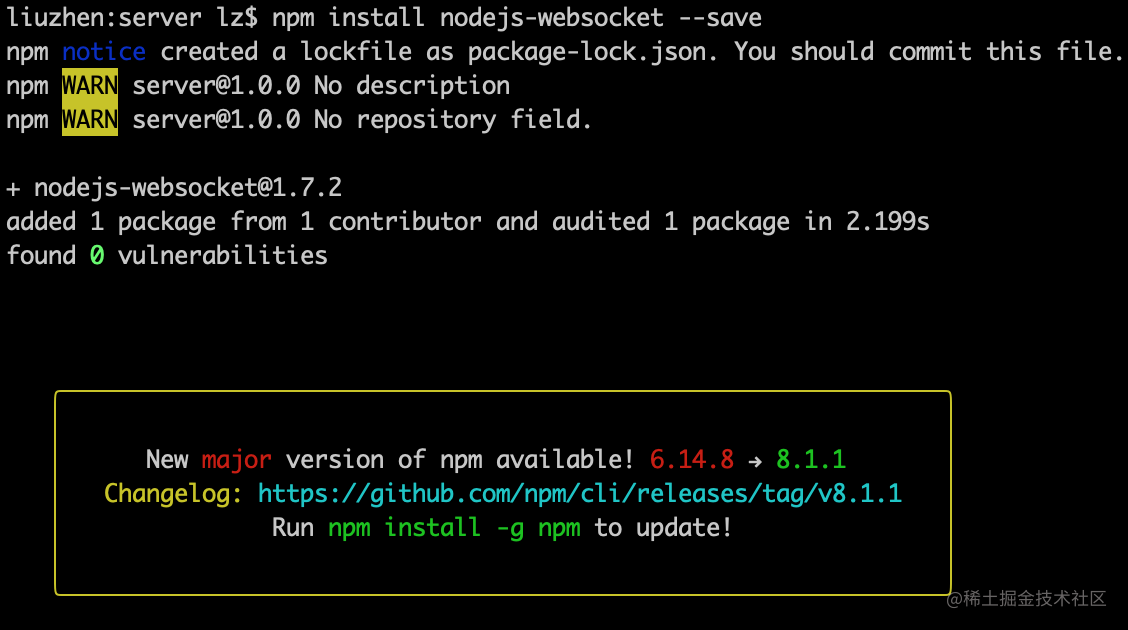Click the yellow "Changelog:" label

click(x=173, y=493)
